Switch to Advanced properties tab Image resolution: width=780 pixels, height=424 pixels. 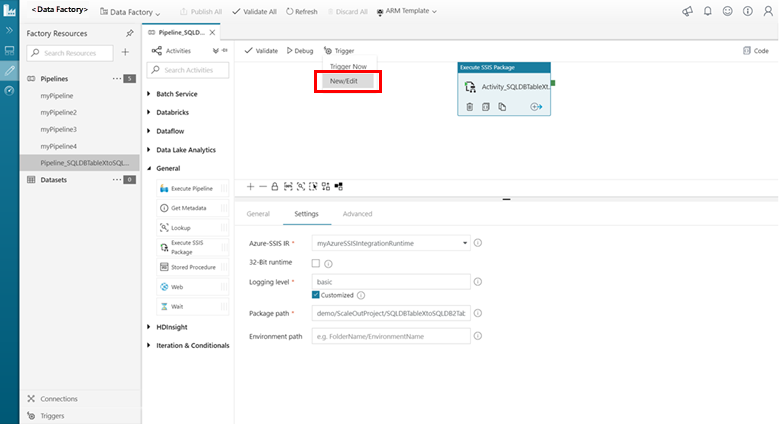tap(357, 214)
